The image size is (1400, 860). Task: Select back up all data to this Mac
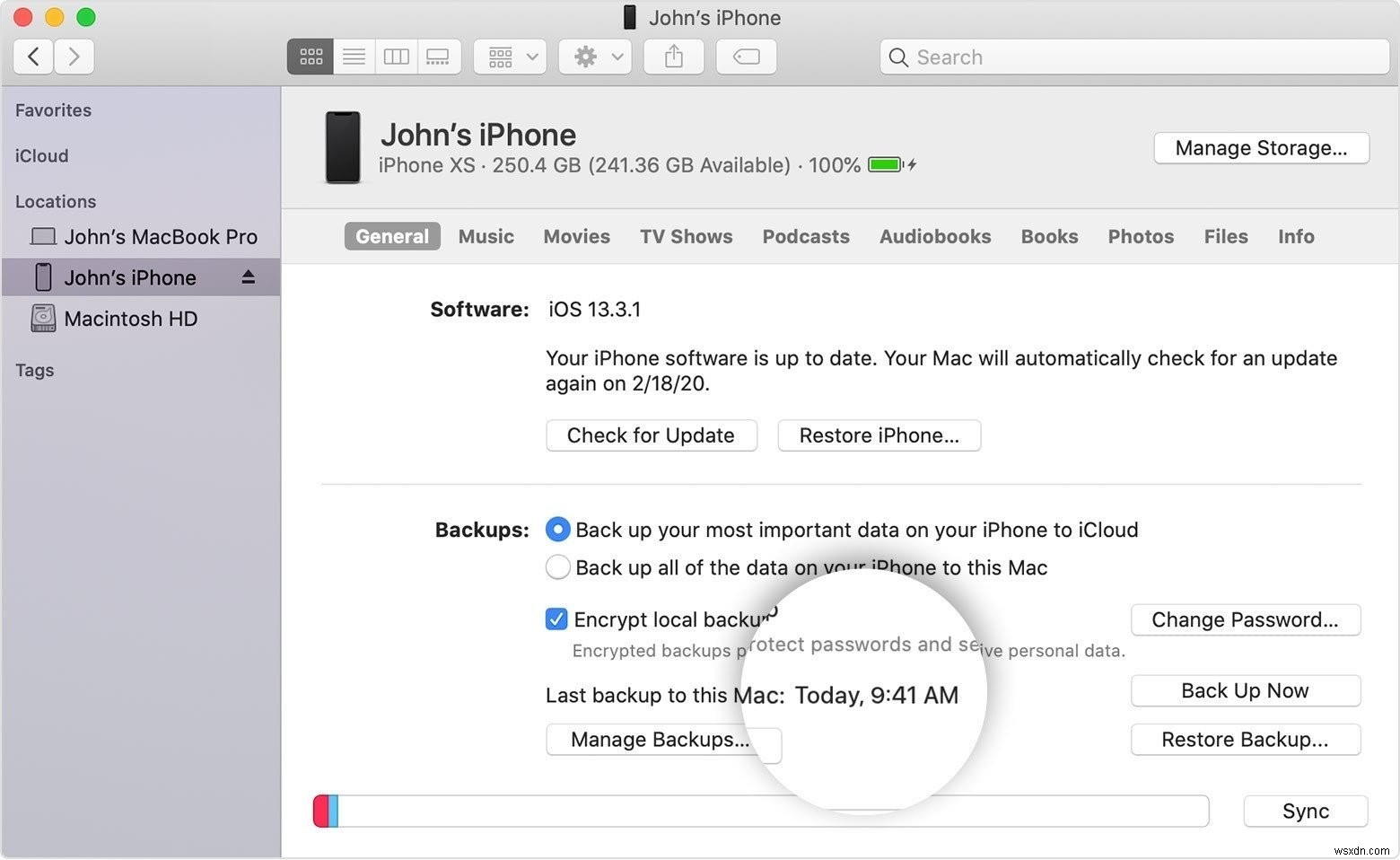click(557, 566)
